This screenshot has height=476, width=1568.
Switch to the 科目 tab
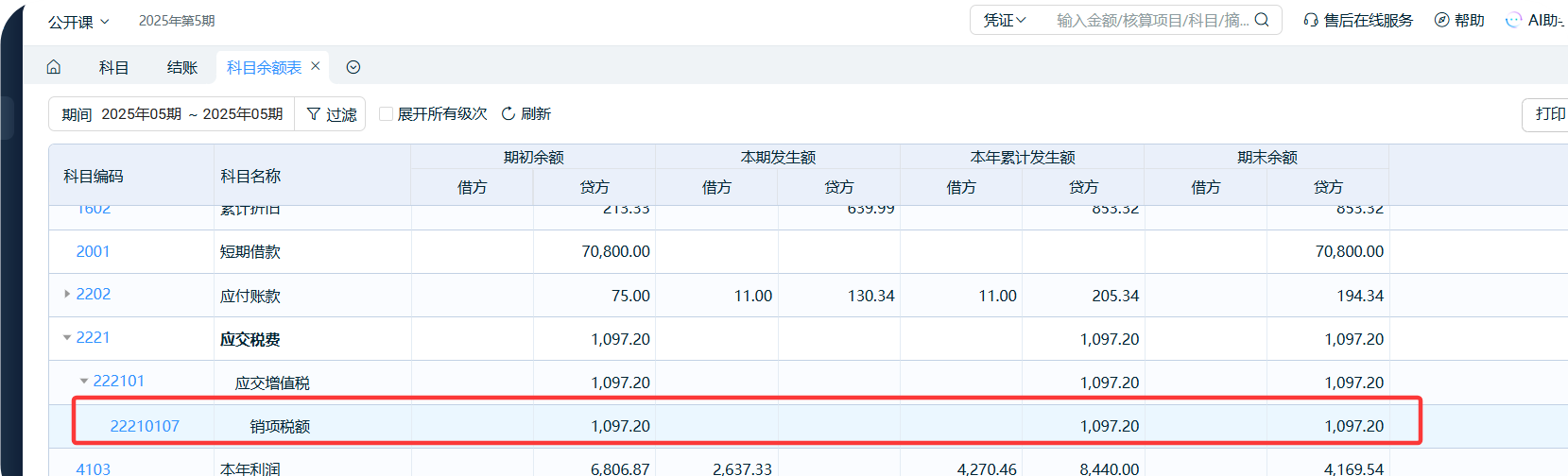(113, 67)
